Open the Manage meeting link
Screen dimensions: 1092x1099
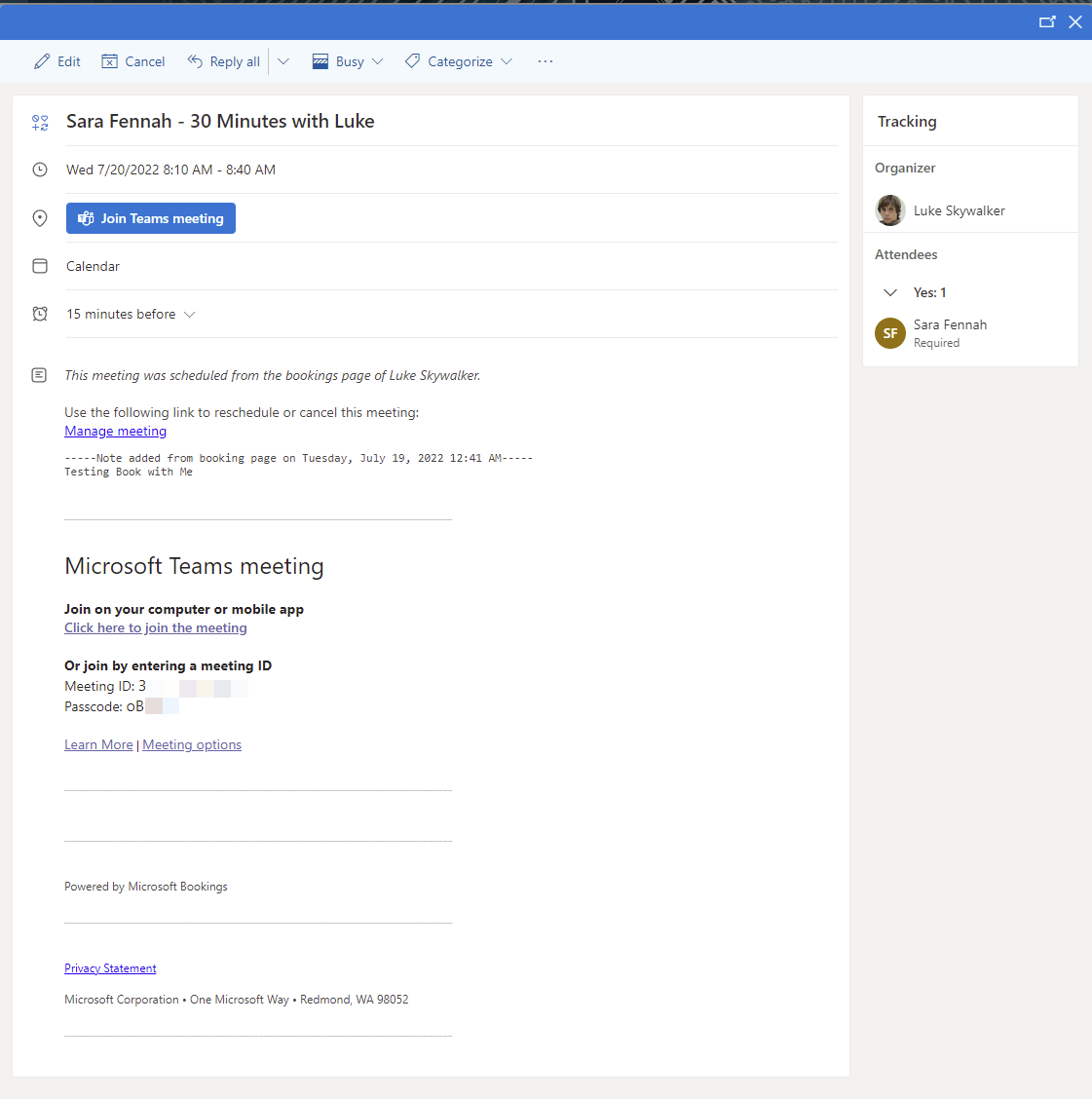coord(115,431)
